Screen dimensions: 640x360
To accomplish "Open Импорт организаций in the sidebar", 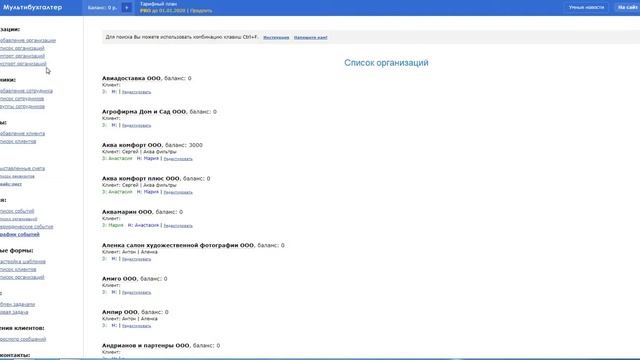I will click(x=22, y=56).
